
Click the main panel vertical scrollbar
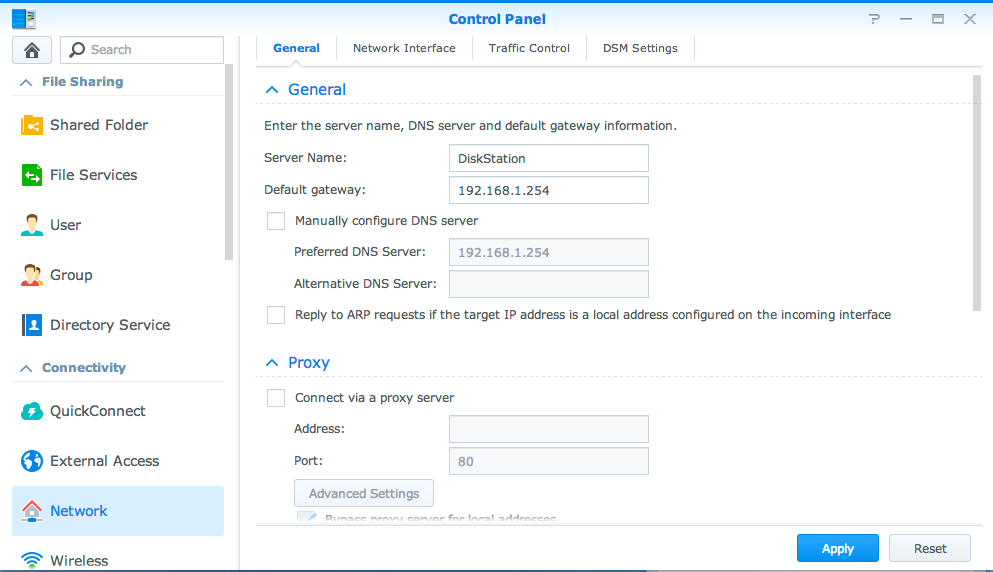977,193
